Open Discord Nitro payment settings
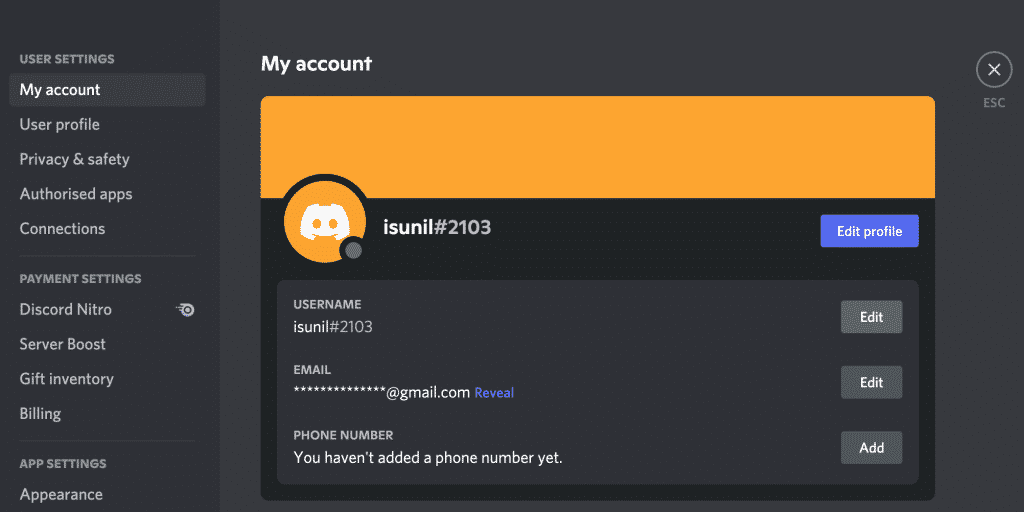Image resolution: width=1024 pixels, height=512 pixels. [x=66, y=310]
